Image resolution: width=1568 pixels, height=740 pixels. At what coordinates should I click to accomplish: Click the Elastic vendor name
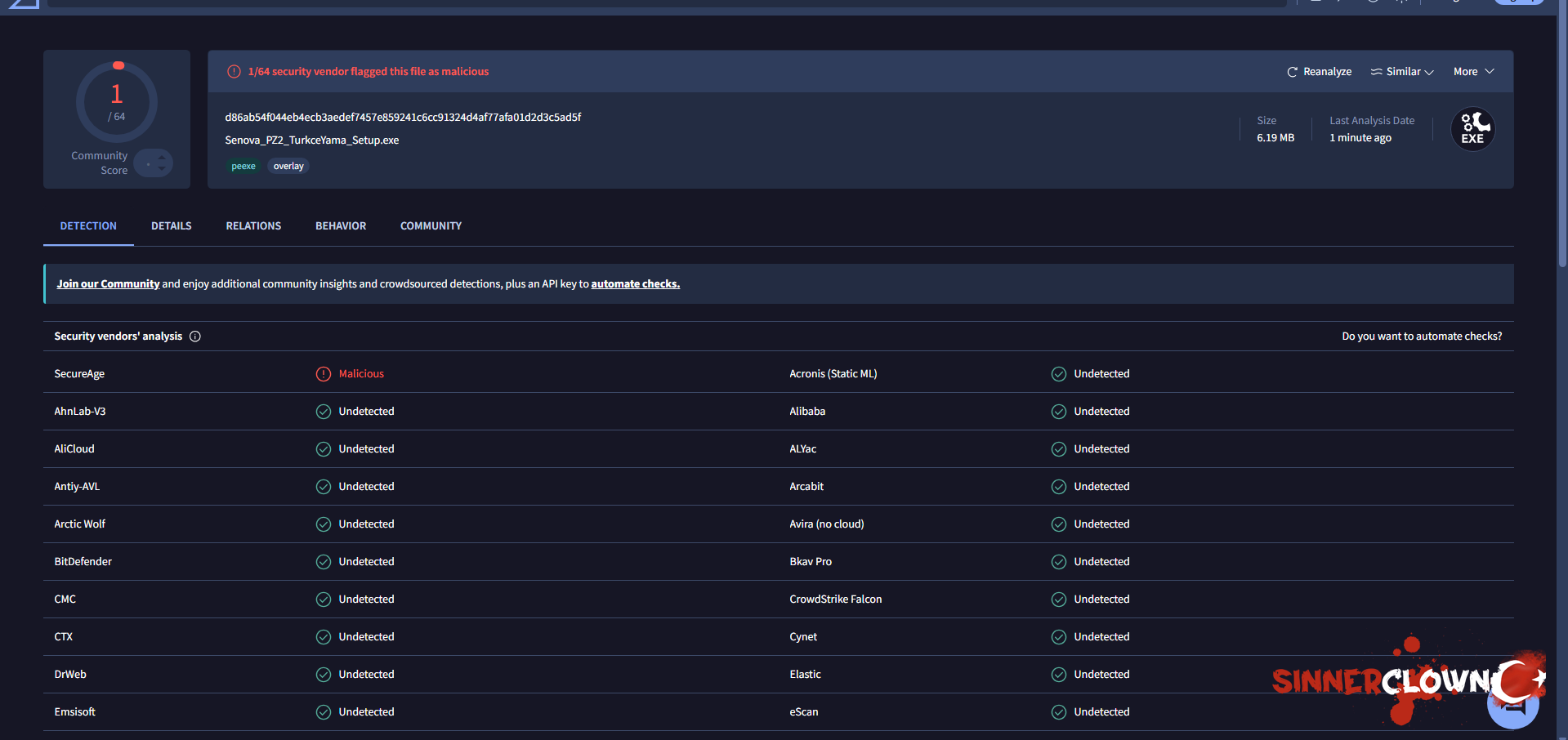point(806,675)
